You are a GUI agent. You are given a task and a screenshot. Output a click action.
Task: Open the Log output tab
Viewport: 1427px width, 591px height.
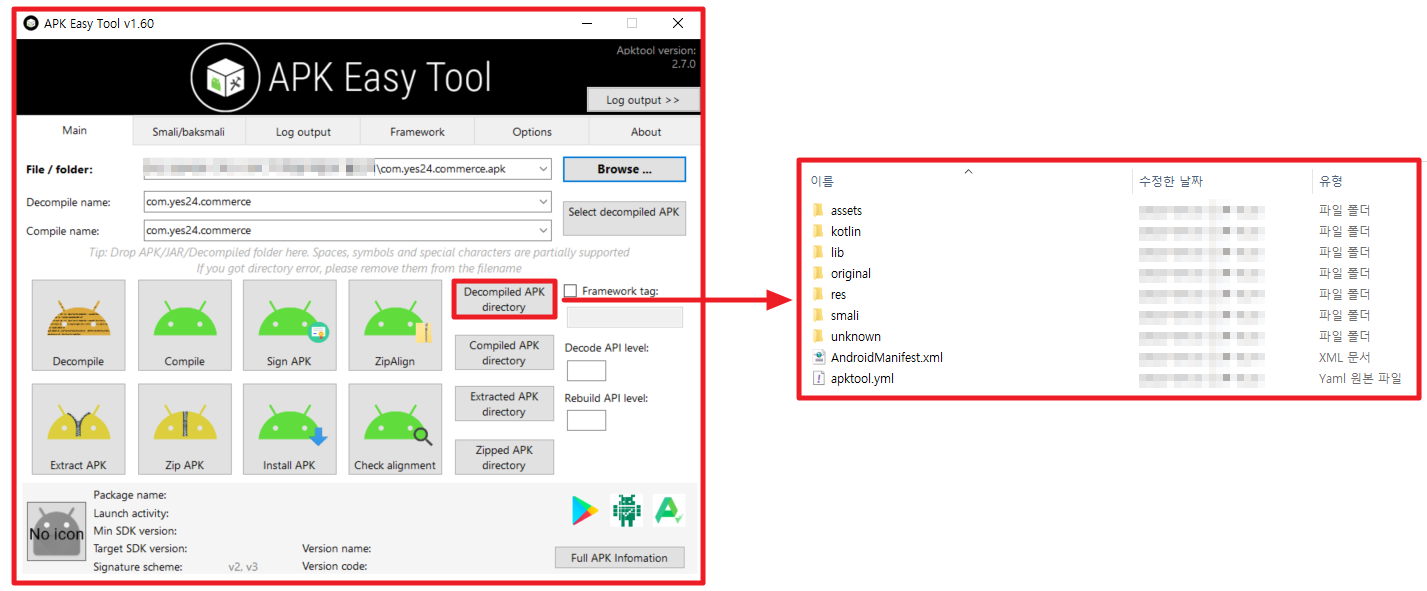[x=303, y=131]
